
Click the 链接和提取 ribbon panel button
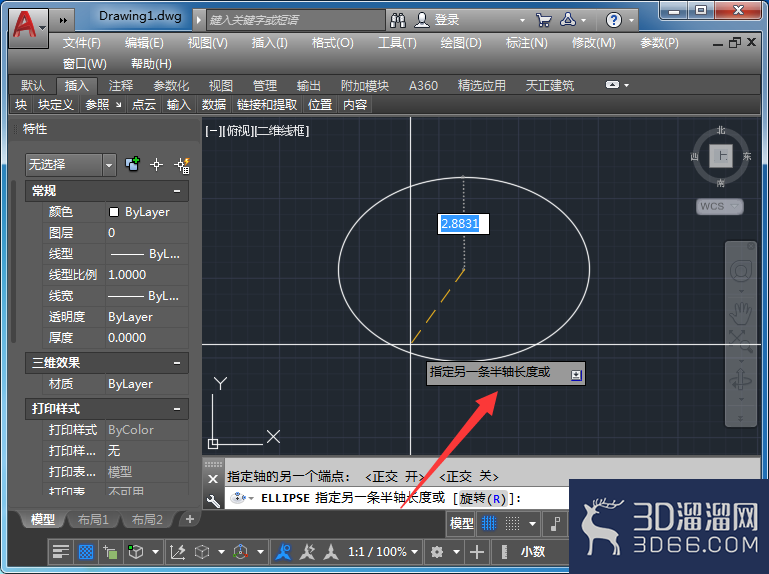(267, 104)
